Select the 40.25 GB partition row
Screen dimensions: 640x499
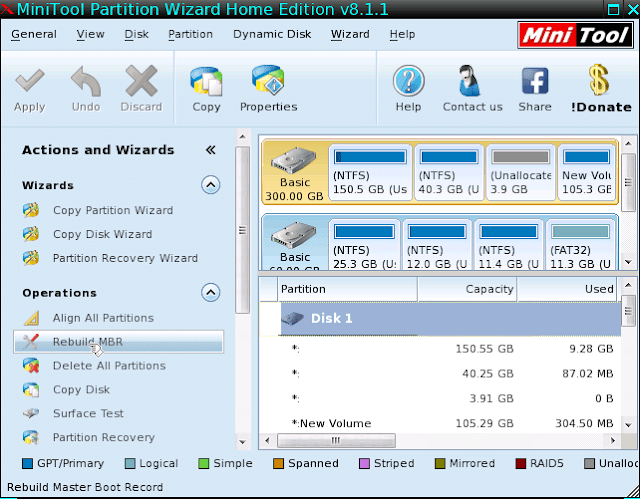pos(440,374)
